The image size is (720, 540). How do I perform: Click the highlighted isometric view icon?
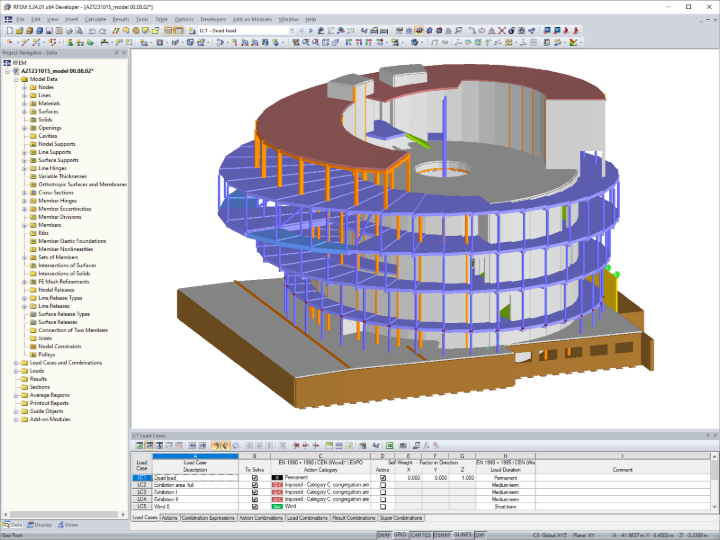(419, 31)
